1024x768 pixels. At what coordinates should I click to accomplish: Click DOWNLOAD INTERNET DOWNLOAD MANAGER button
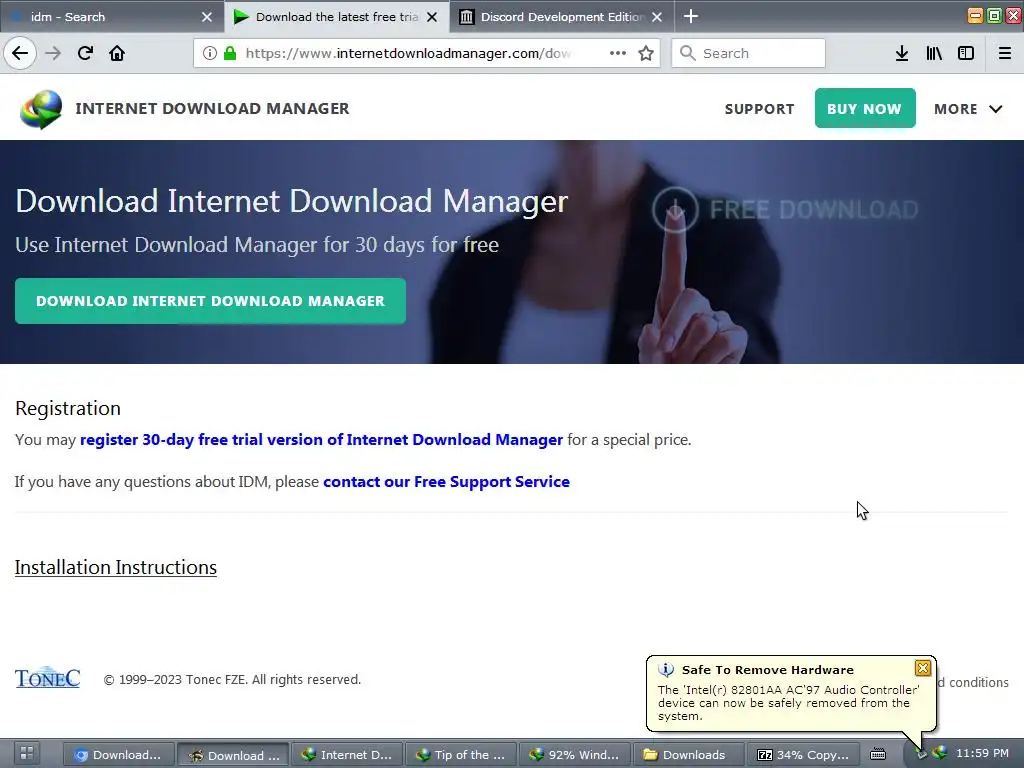point(210,301)
